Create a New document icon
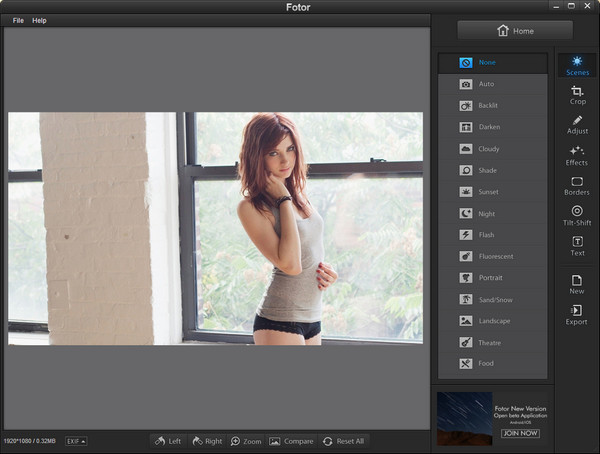 point(577,284)
